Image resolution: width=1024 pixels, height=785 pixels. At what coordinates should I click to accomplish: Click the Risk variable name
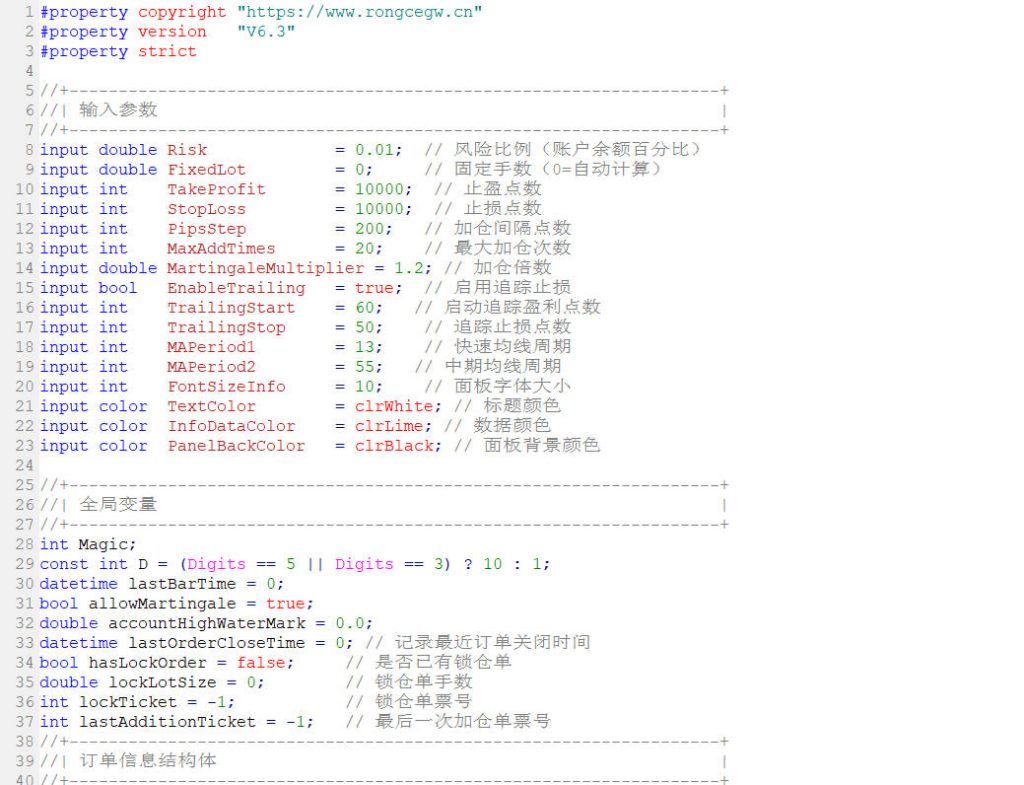pyautogui.click(x=187, y=150)
